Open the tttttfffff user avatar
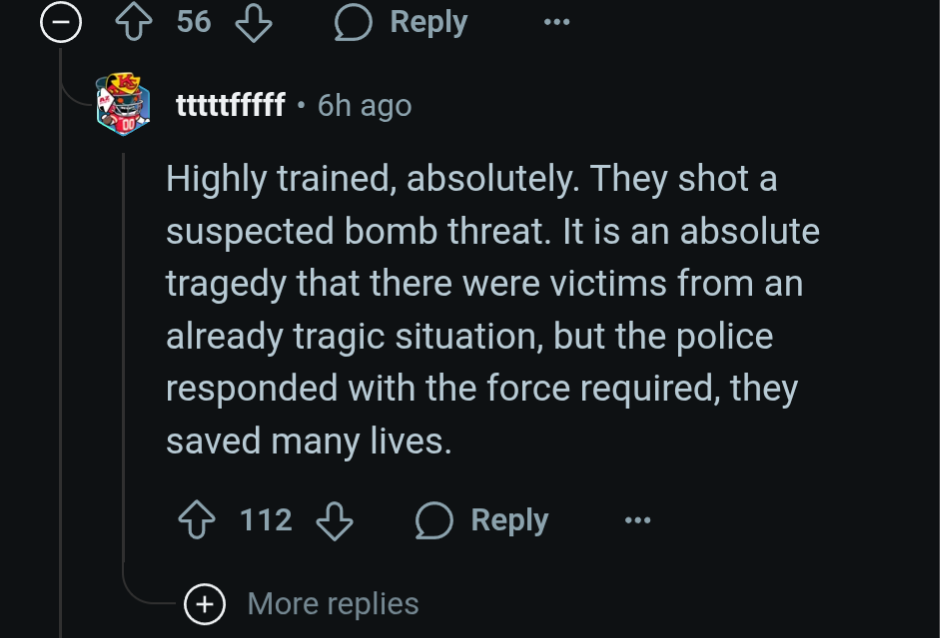This screenshot has width=940, height=638. point(123,104)
